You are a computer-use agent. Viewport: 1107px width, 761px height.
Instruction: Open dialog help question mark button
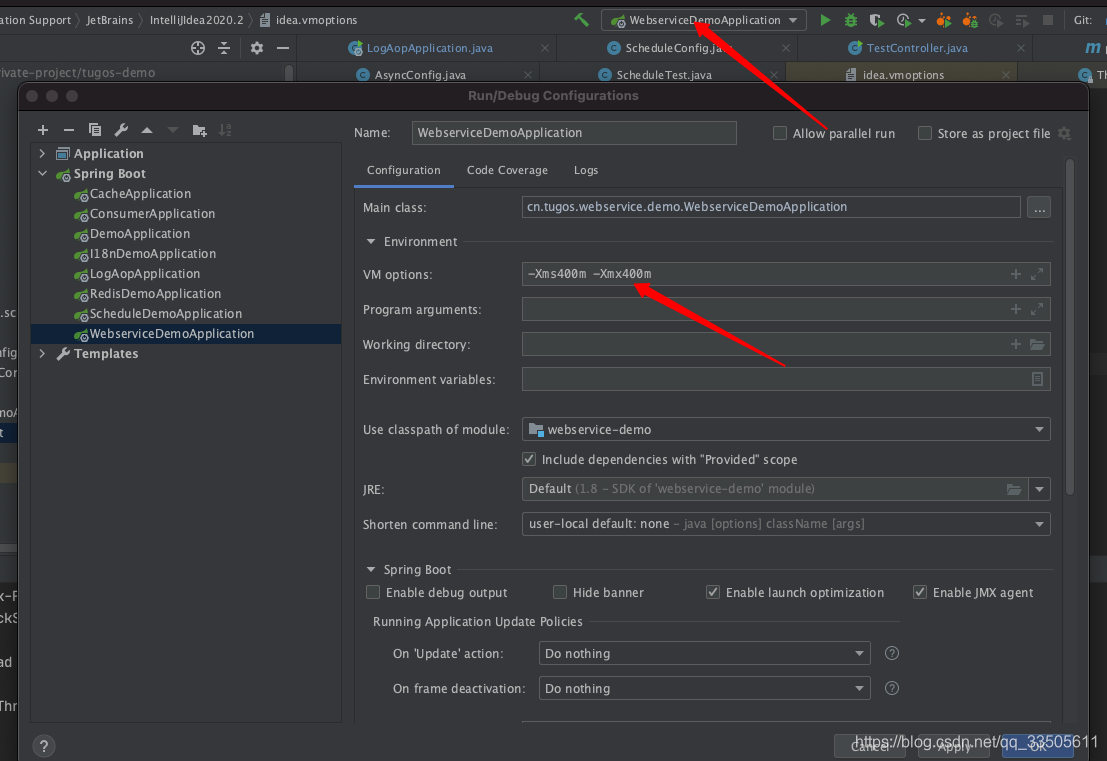(x=44, y=746)
